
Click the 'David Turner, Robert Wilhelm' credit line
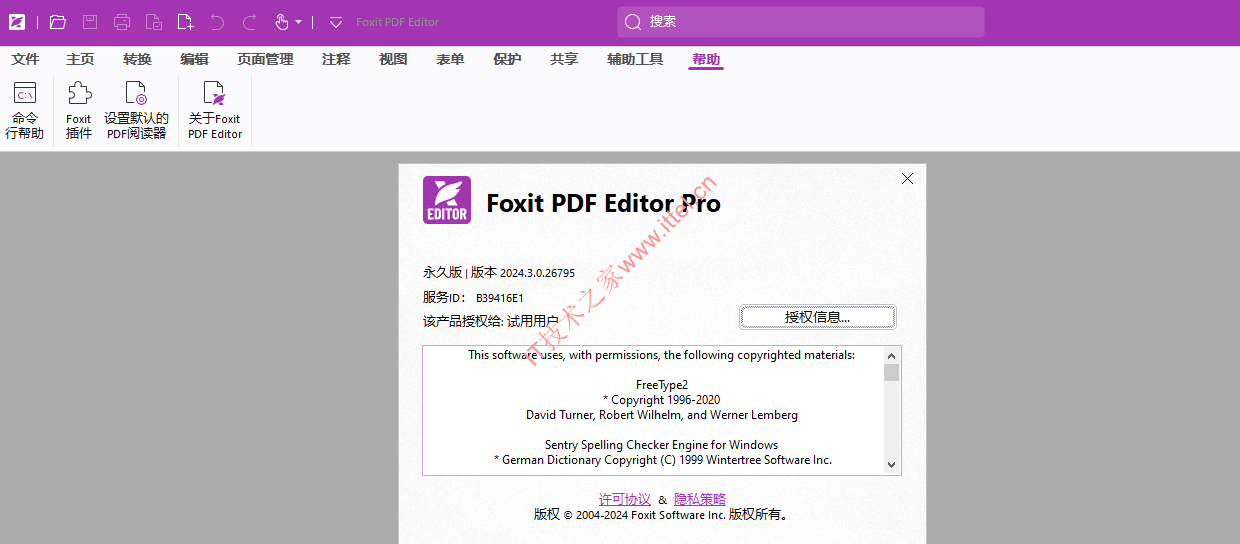tap(662, 415)
